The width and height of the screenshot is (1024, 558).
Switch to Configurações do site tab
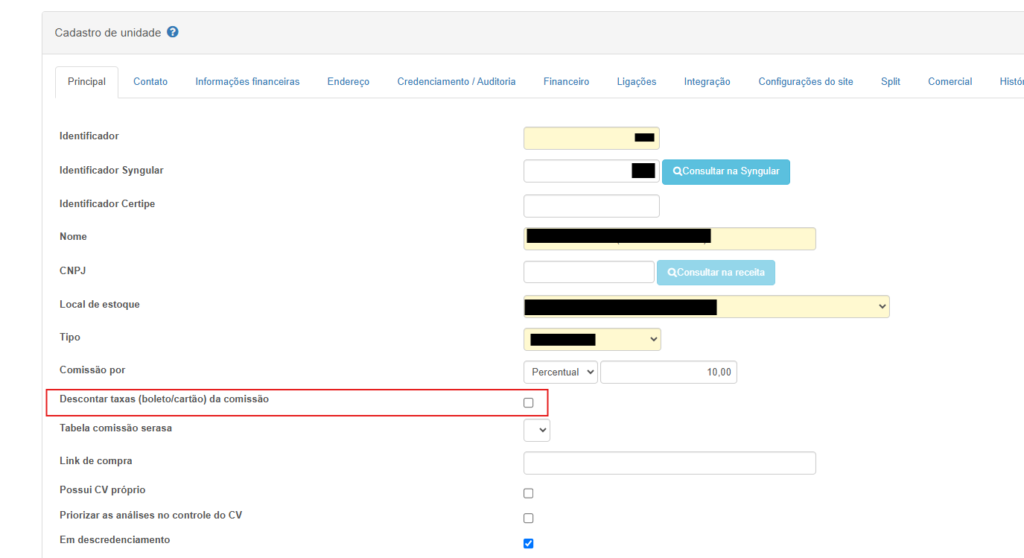point(805,82)
